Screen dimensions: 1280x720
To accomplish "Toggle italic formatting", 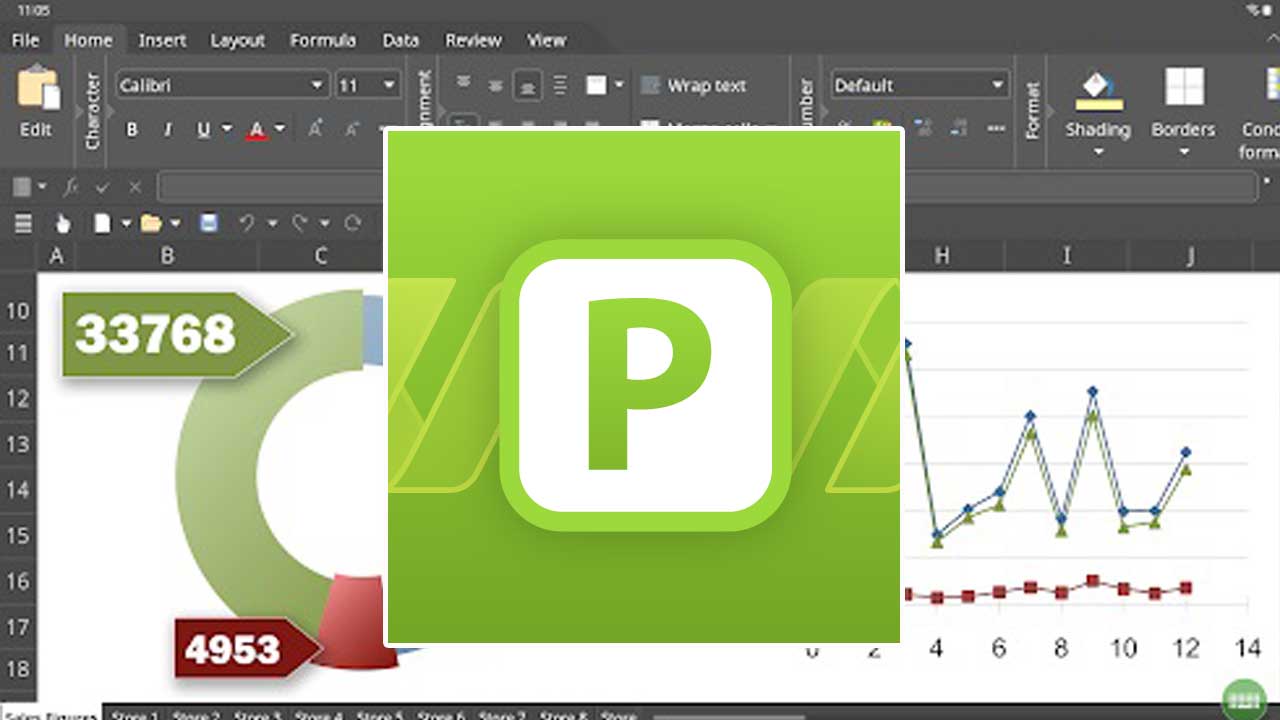I will (167, 130).
